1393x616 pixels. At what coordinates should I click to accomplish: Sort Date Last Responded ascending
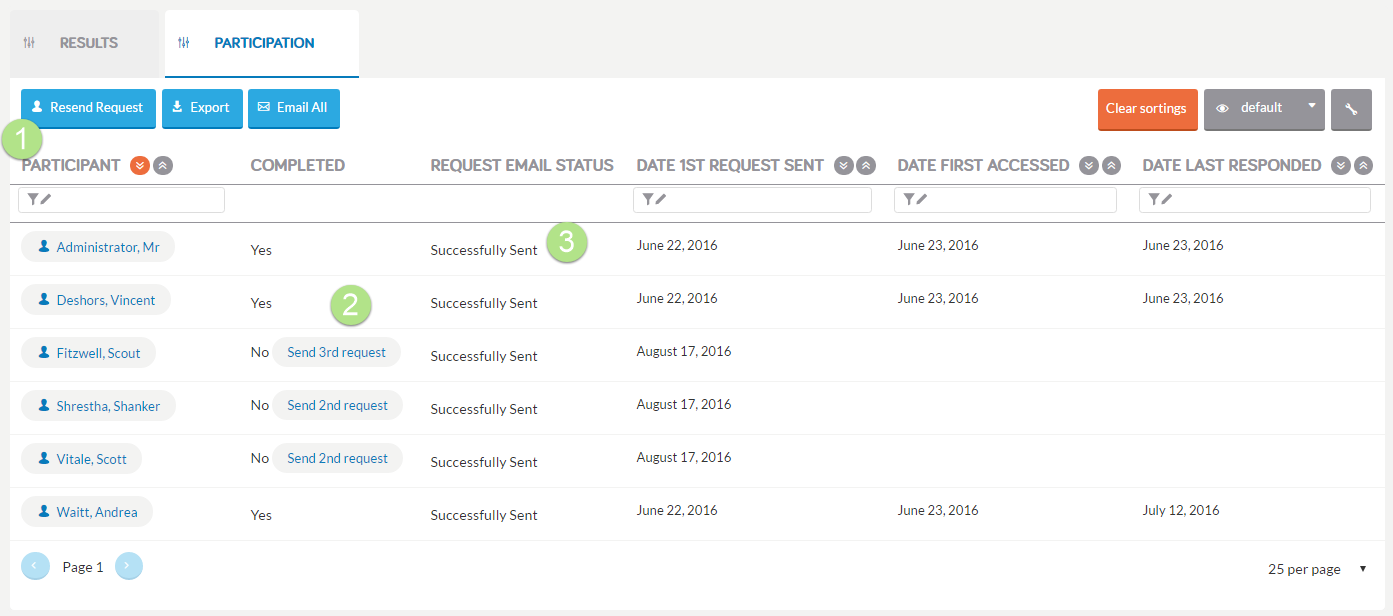pos(1363,165)
